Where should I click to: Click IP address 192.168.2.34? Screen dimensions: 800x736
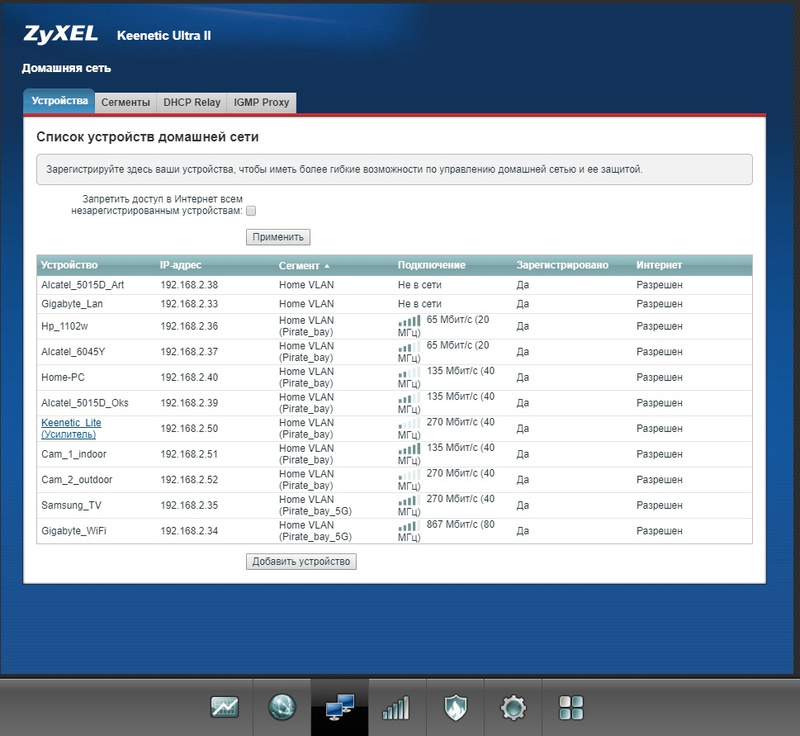coord(189,530)
